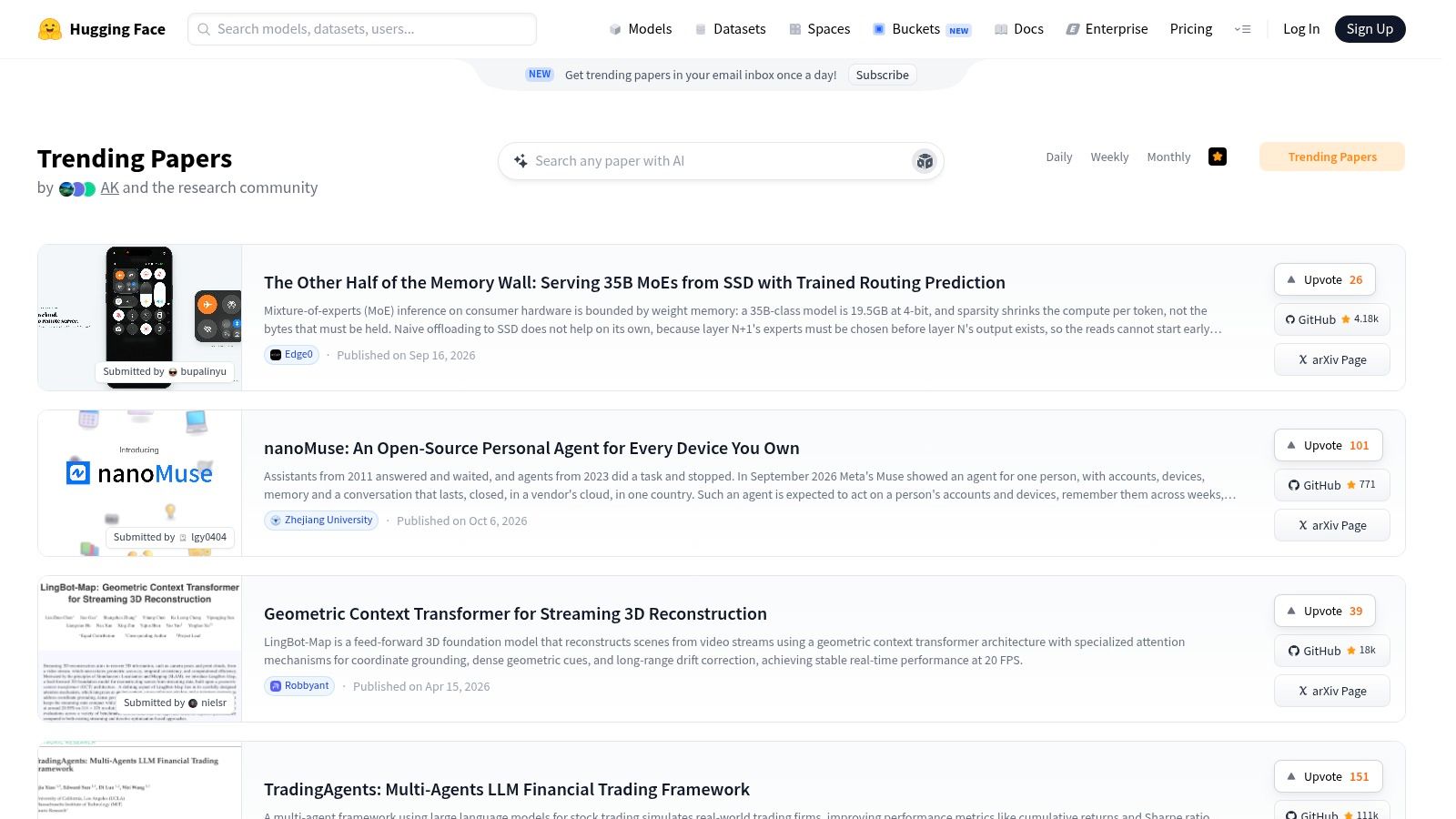1456x819 pixels.
Task: Switch to the Weekly papers tab
Action: click(x=1109, y=157)
